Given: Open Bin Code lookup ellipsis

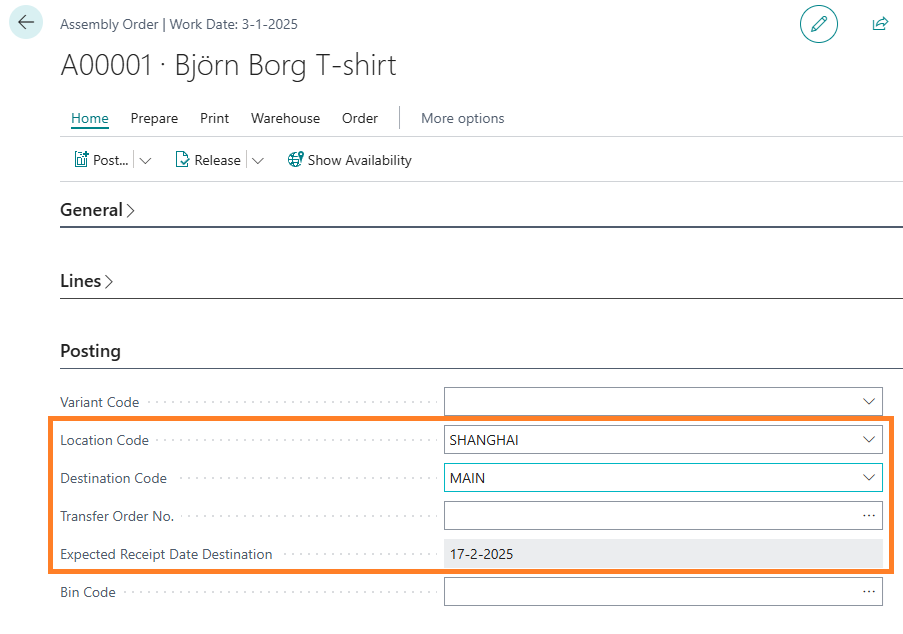Looking at the screenshot, I should click(x=868, y=592).
